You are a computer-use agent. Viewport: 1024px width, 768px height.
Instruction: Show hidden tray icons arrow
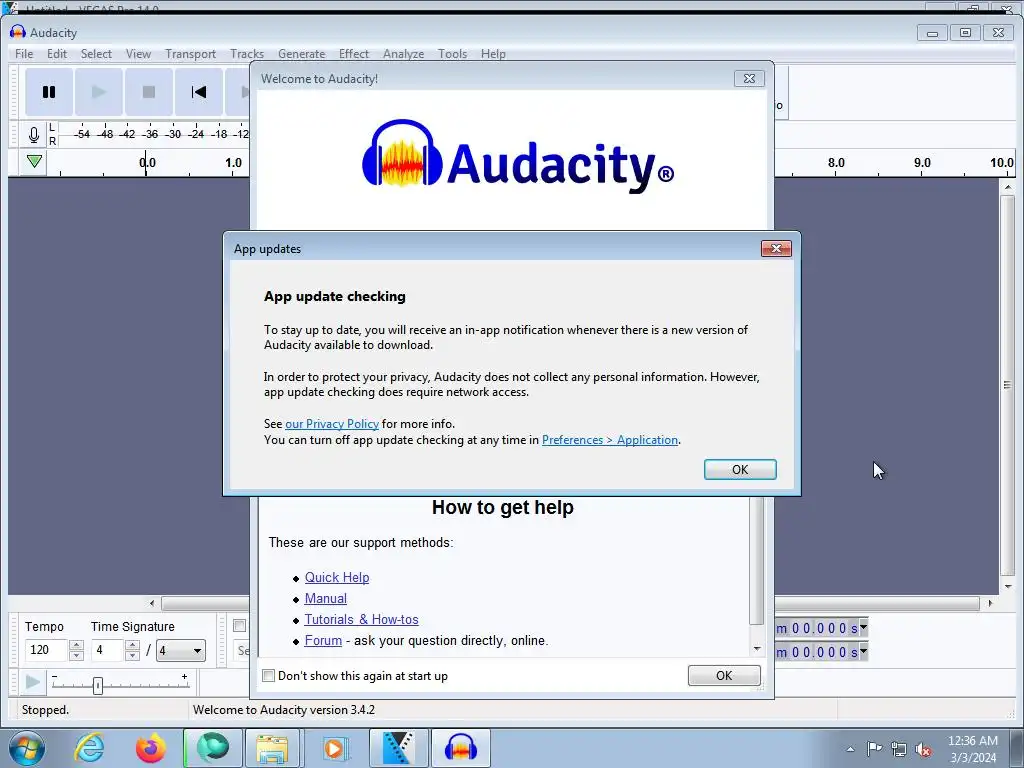[x=850, y=749]
